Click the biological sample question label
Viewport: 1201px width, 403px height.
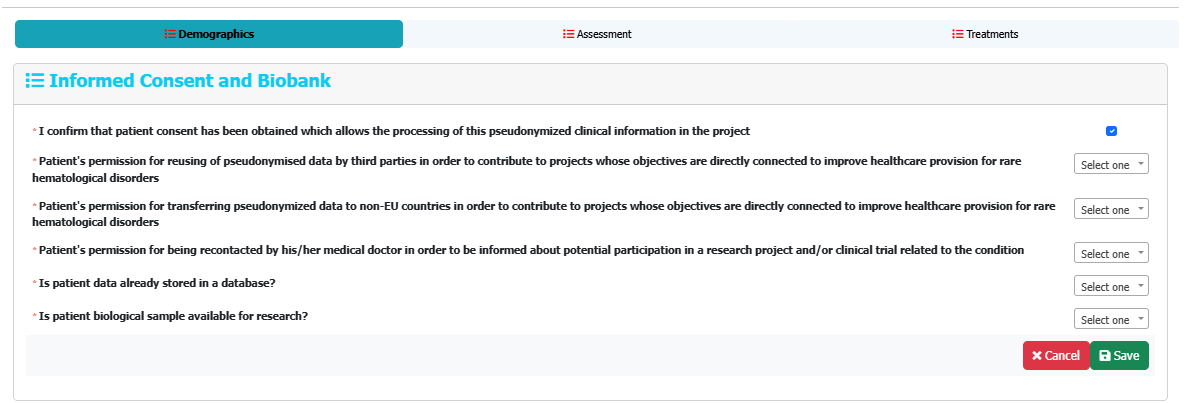(173, 316)
